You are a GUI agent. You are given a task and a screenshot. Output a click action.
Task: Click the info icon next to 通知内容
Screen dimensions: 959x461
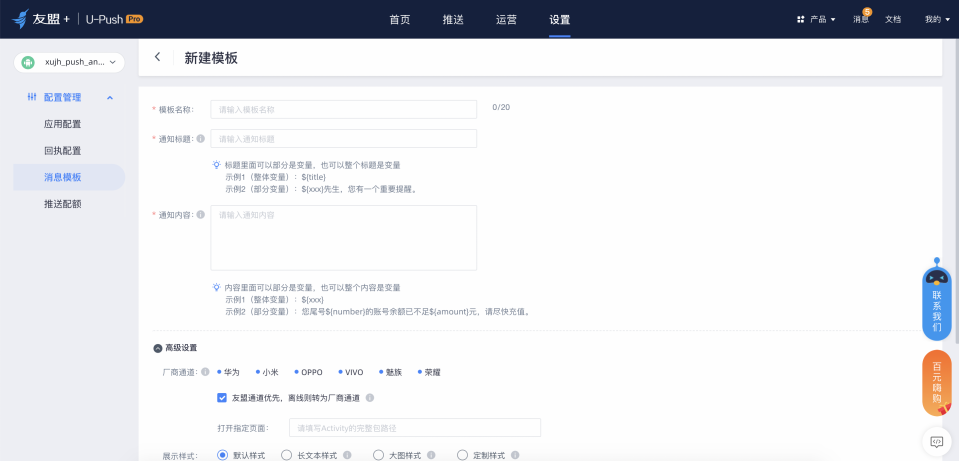pos(201,215)
